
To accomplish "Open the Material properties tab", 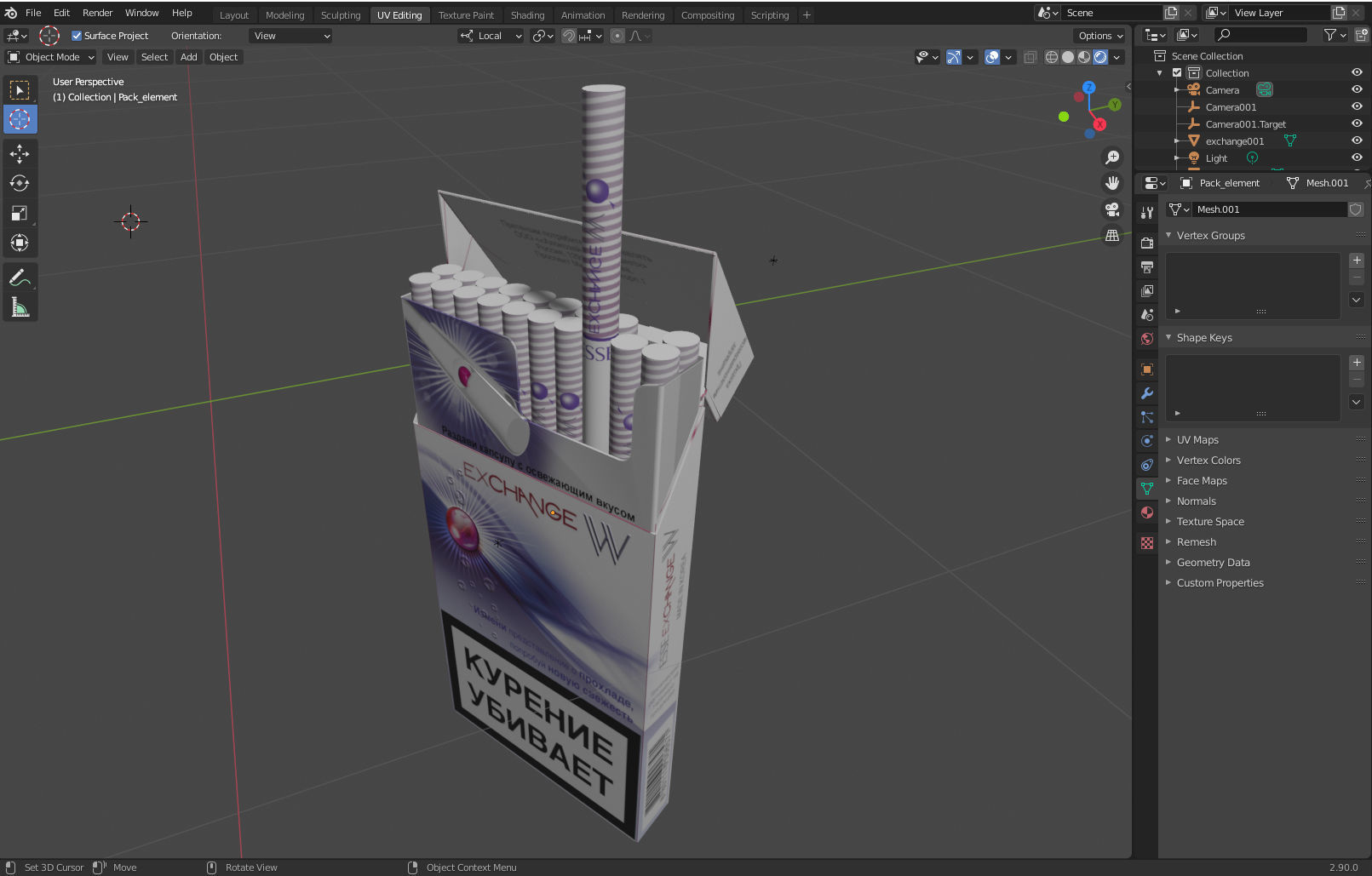I will 1147,512.
